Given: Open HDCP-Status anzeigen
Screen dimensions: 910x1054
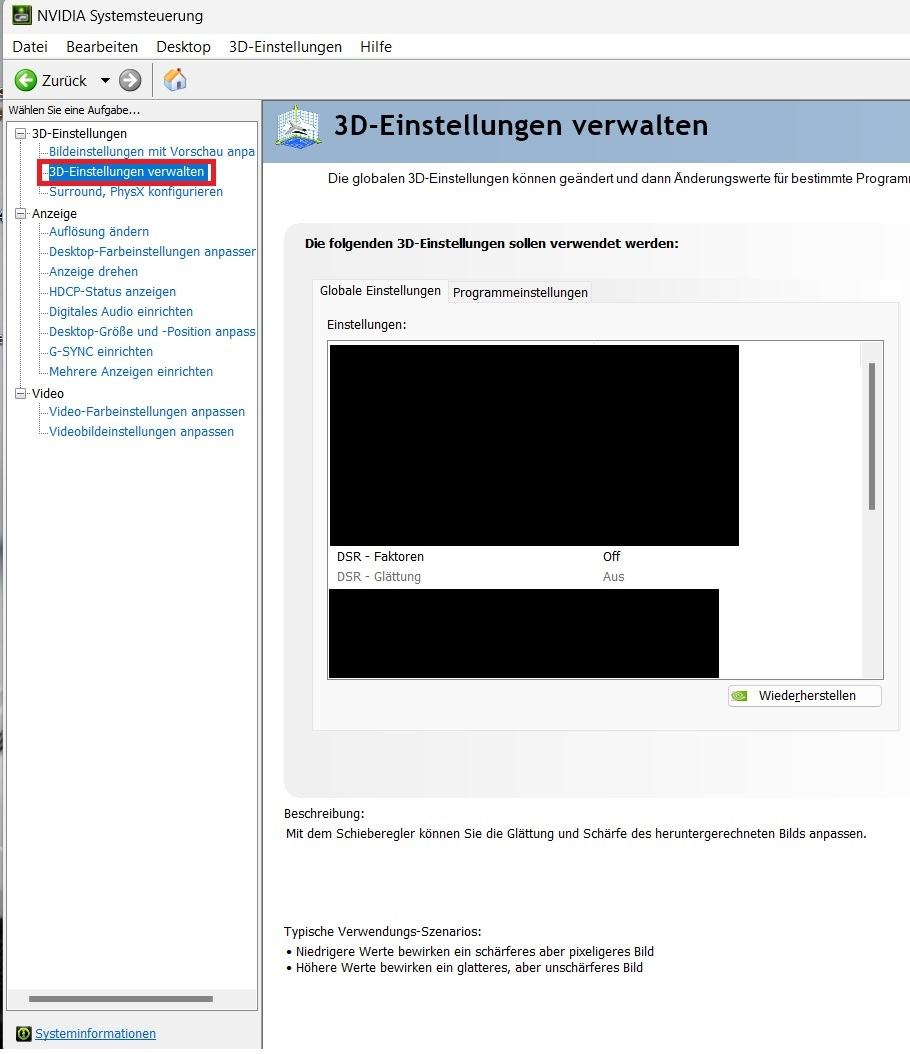Looking at the screenshot, I should (x=112, y=292).
